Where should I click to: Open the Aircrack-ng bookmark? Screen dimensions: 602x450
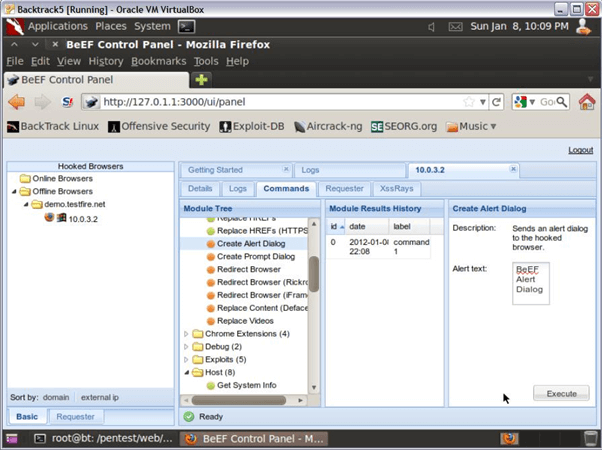click(329, 126)
